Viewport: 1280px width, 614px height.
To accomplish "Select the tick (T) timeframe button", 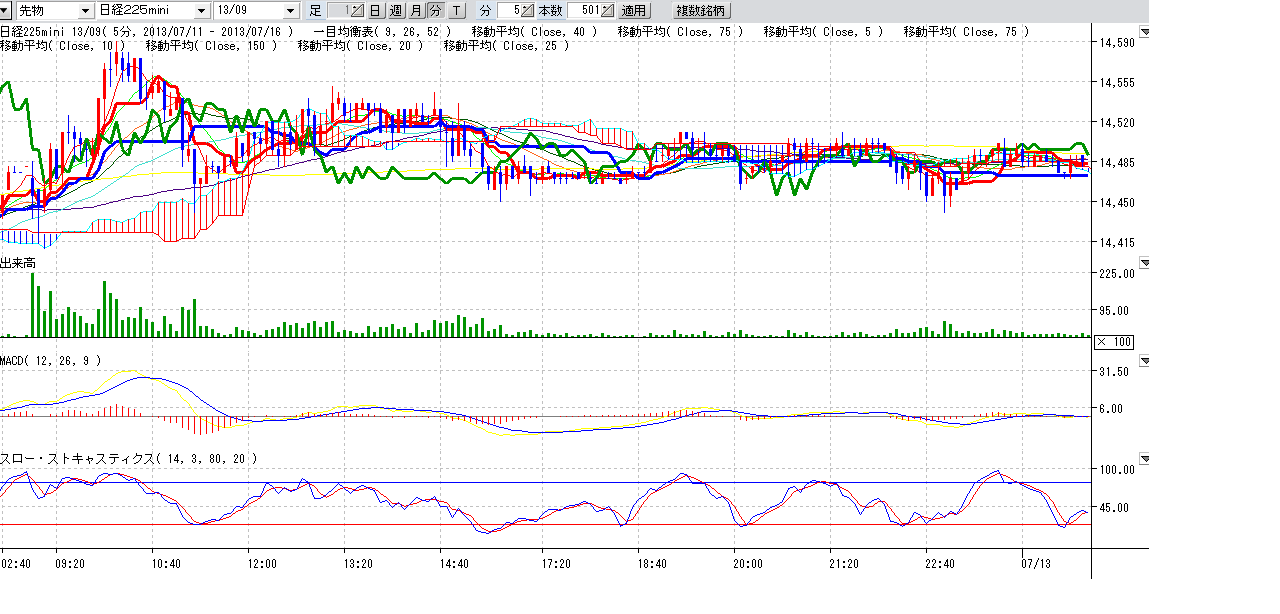I will coord(456,10).
